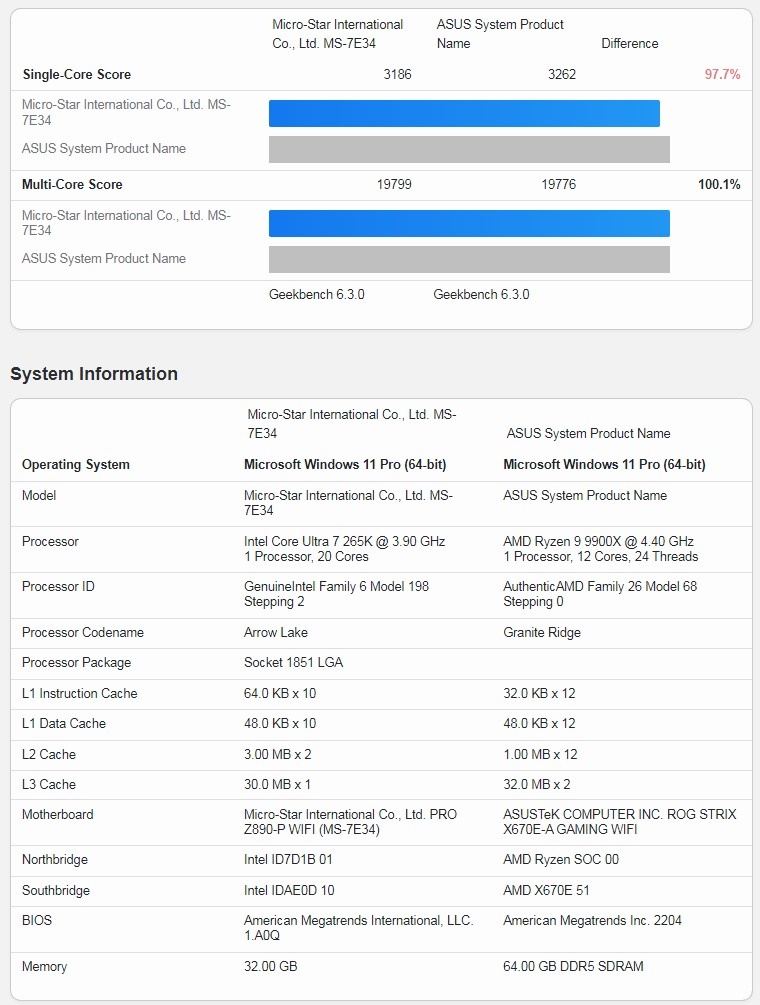Select the PRO Z890-P WIFI motherboard text
This screenshot has width=760, height=1005.
(351, 822)
